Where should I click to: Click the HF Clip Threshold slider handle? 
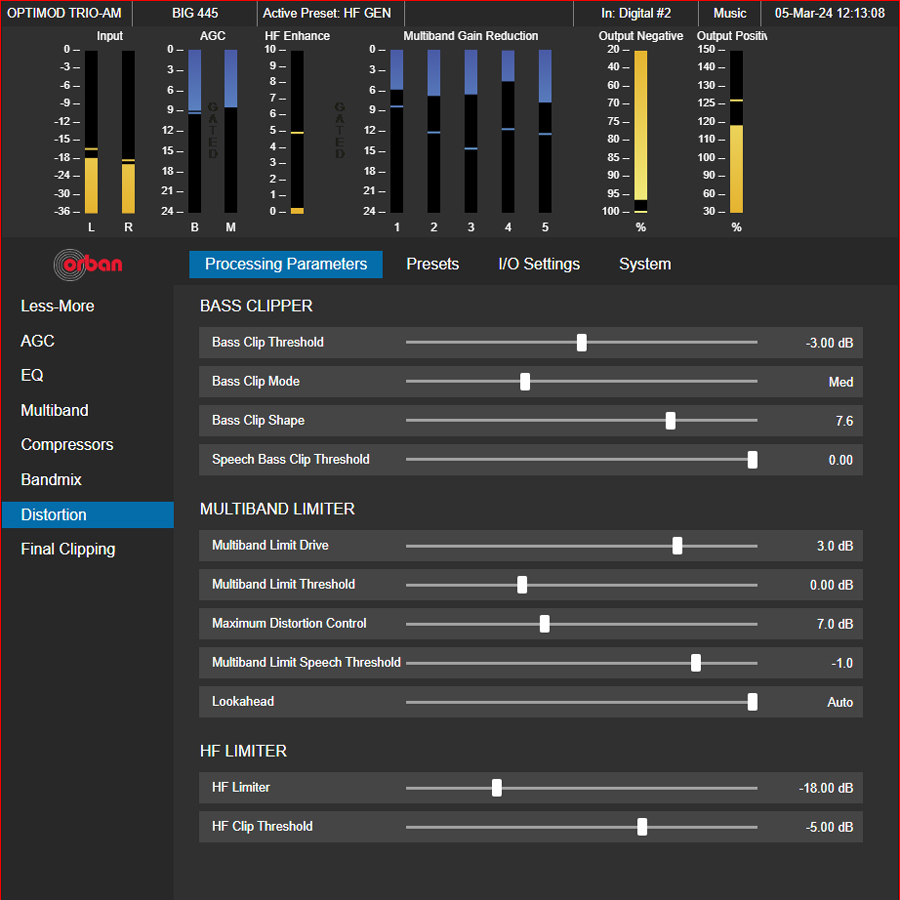[x=642, y=827]
